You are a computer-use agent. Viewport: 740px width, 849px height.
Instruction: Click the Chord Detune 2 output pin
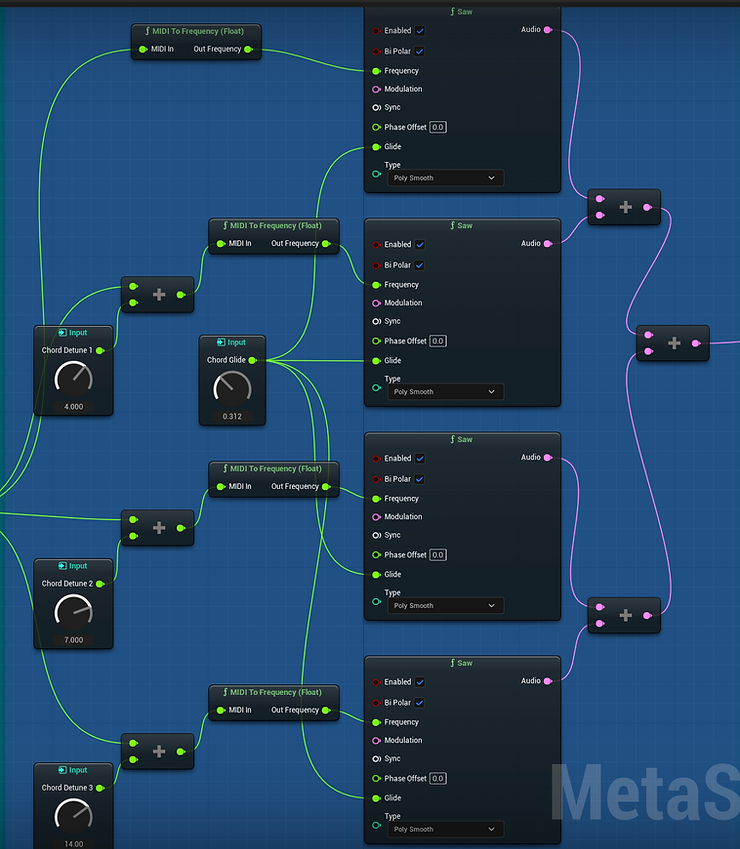pyautogui.click(x=100, y=584)
